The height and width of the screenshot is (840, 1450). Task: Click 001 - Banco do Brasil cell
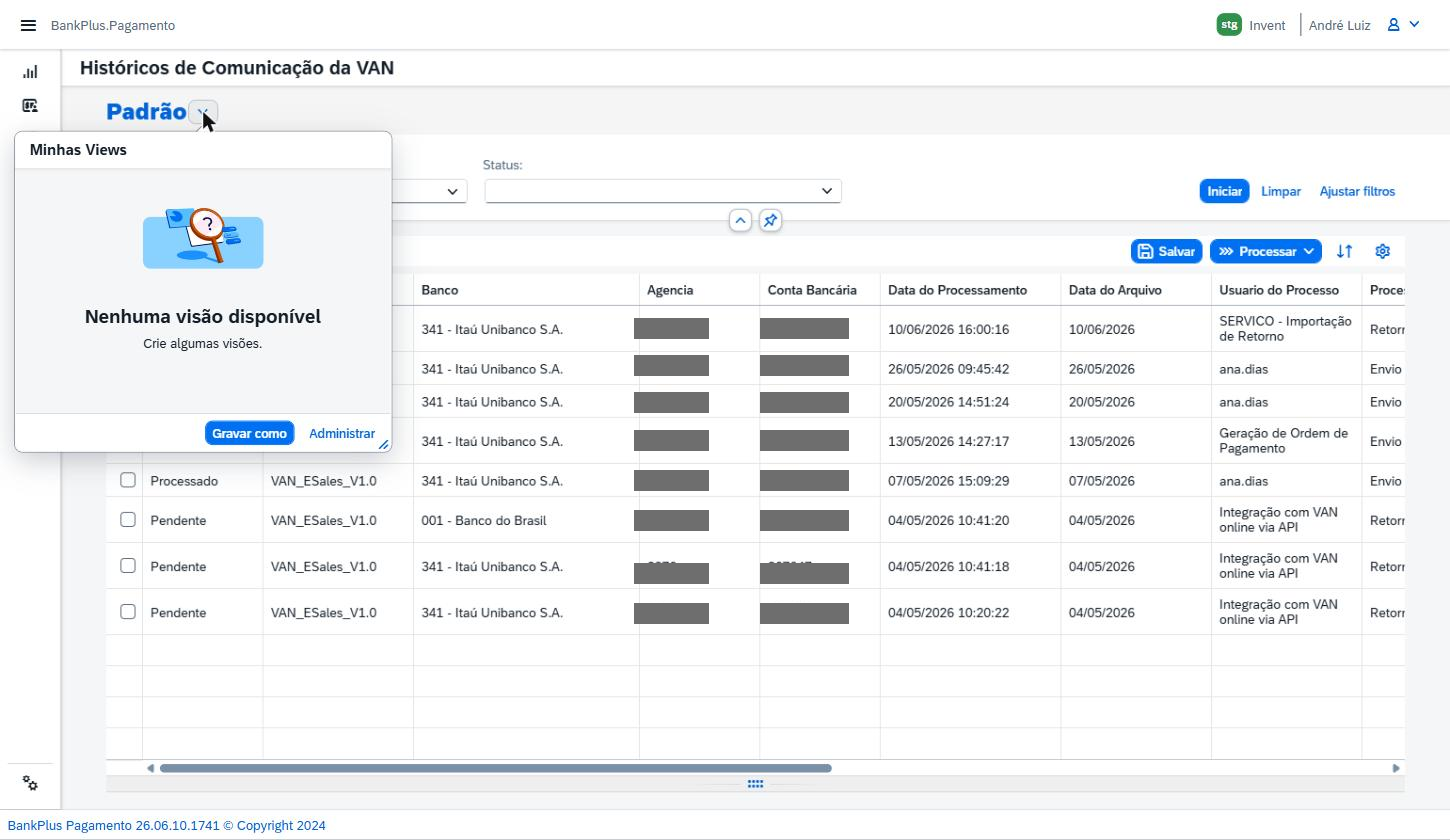pyautogui.click(x=526, y=520)
